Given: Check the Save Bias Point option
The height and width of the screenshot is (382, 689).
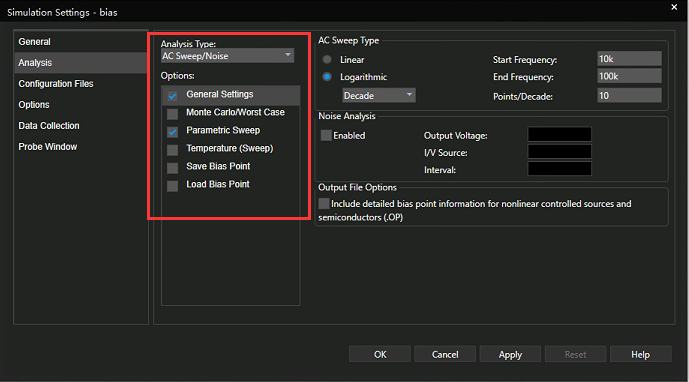Looking at the screenshot, I should pyautogui.click(x=173, y=168).
